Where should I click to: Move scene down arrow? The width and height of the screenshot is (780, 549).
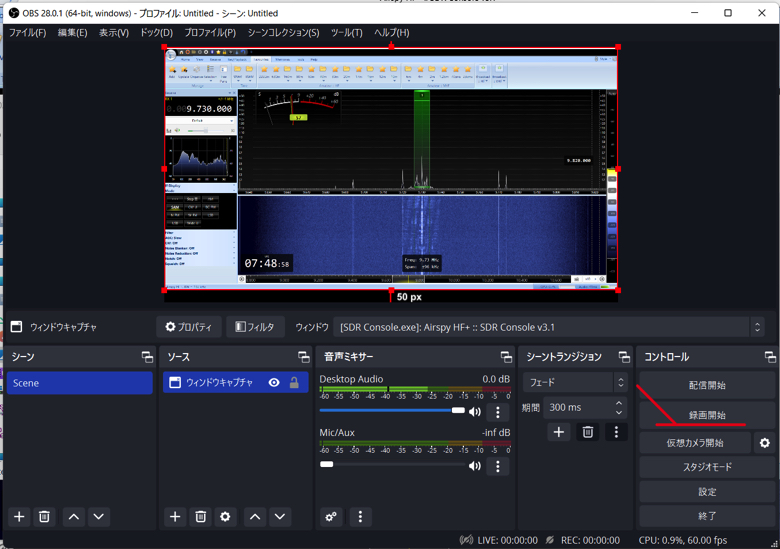(98, 517)
